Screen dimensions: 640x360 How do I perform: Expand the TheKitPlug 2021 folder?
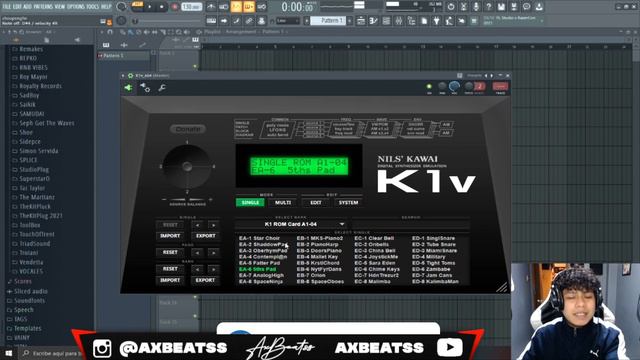[41, 216]
